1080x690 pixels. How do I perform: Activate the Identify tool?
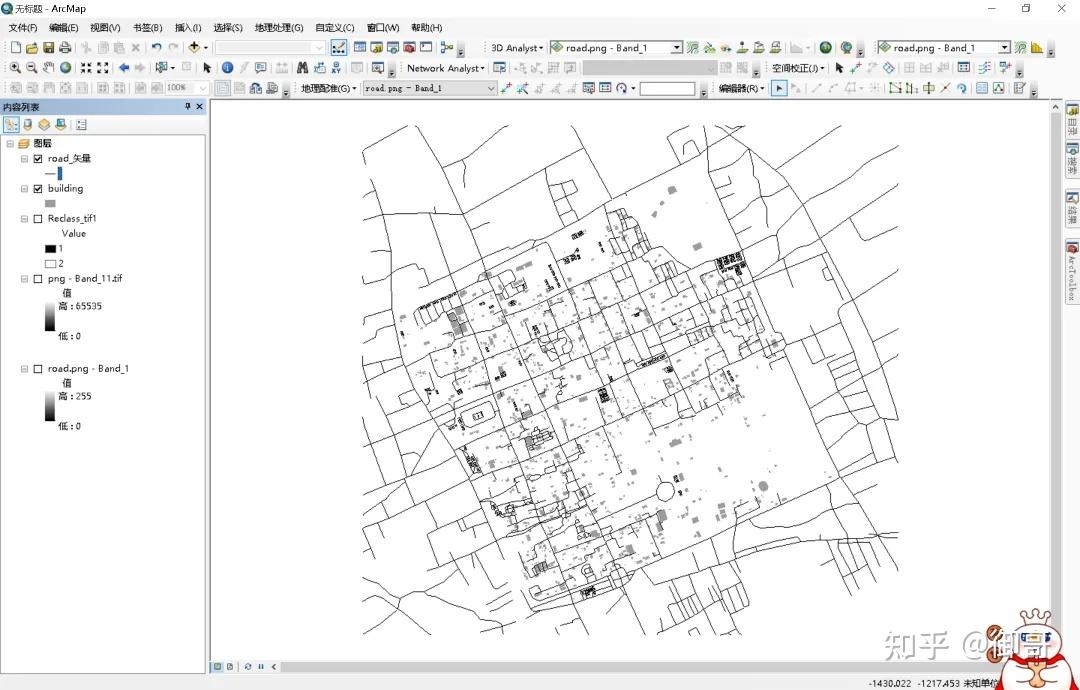[227, 68]
